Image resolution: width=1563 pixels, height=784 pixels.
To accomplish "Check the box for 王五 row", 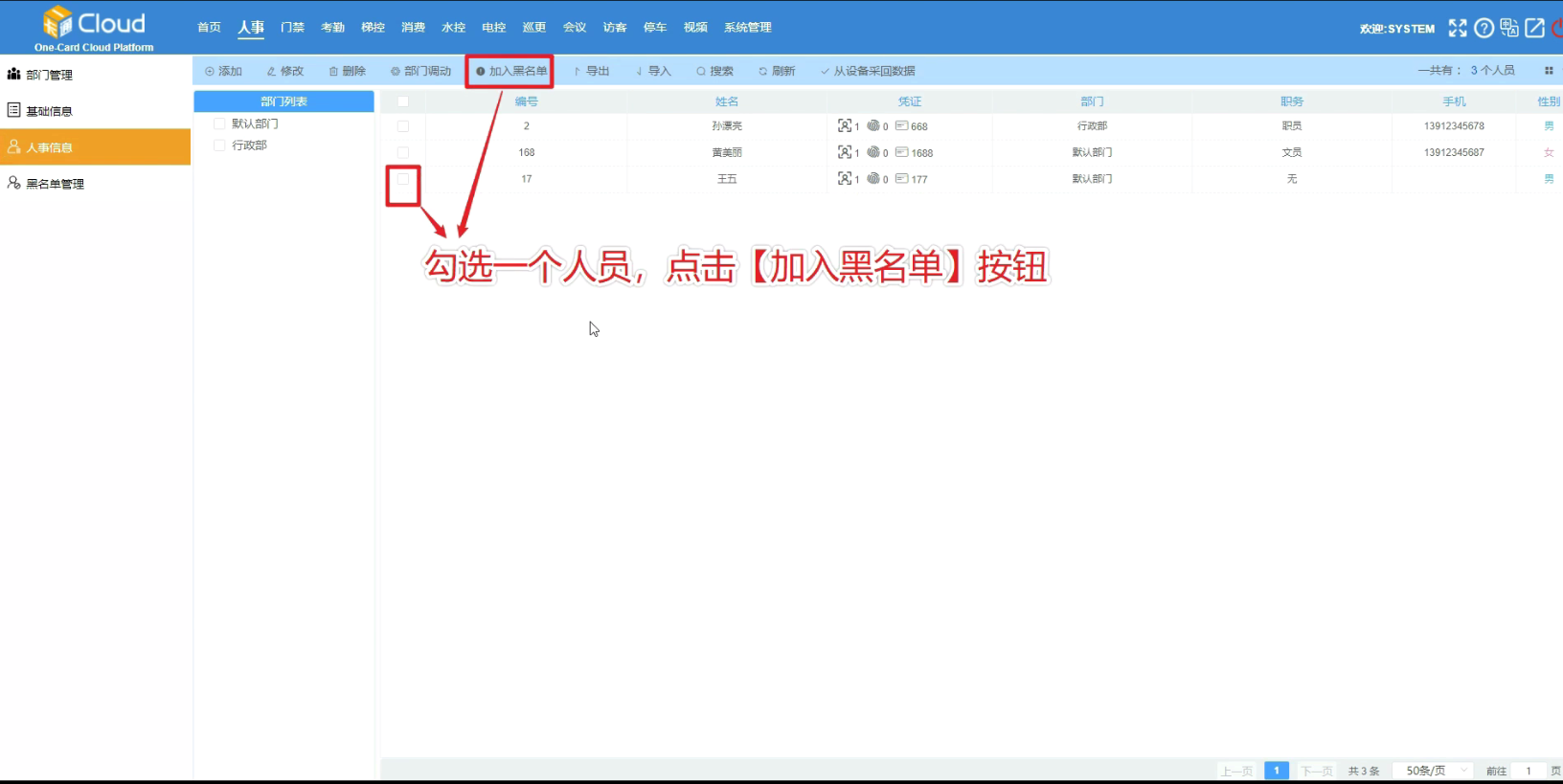I will tap(403, 179).
